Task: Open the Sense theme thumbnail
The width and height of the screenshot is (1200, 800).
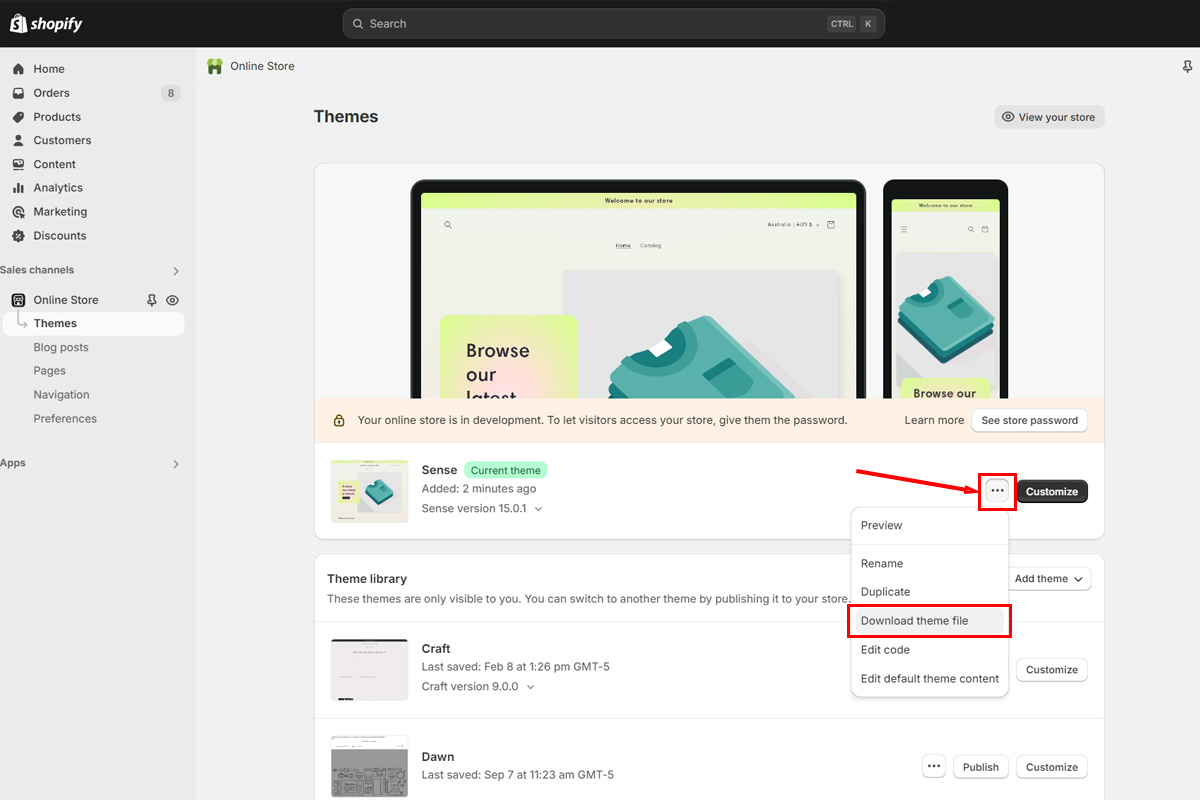Action: click(x=369, y=491)
